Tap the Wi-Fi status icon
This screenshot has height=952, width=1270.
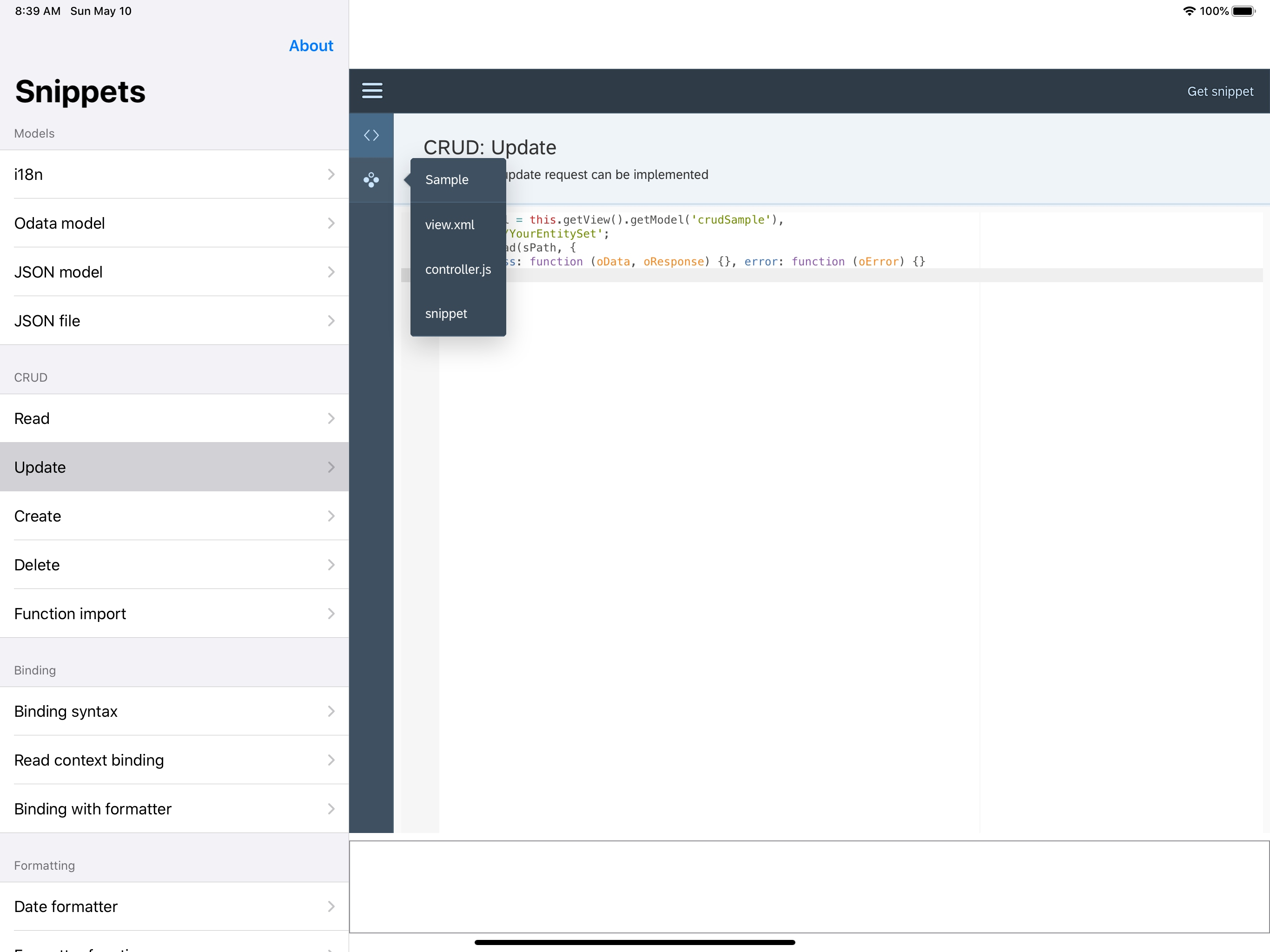[1189, 11]
